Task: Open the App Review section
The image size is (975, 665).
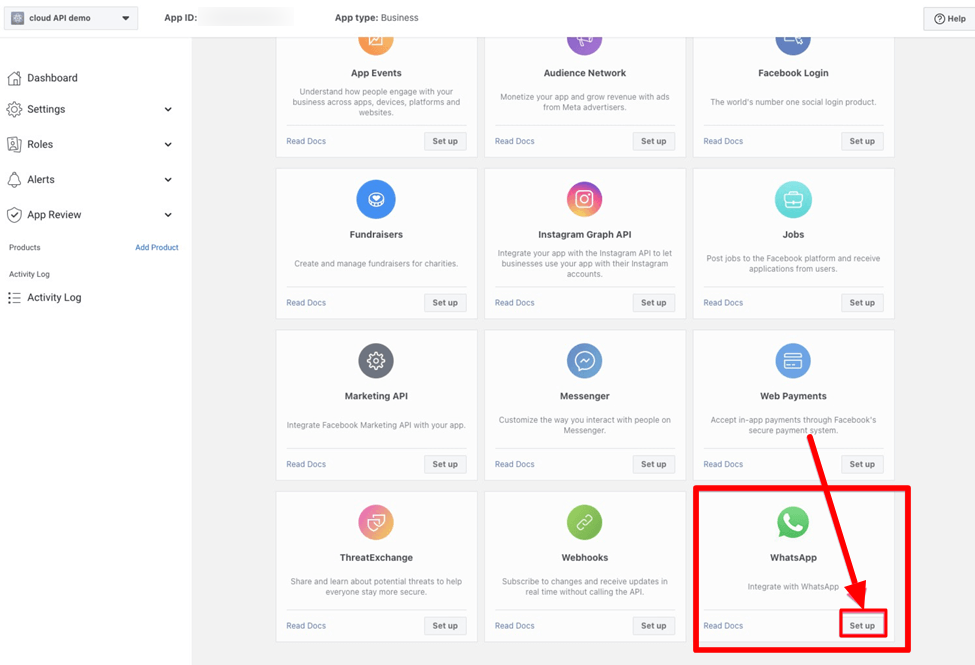Action: tap(54, 215)
